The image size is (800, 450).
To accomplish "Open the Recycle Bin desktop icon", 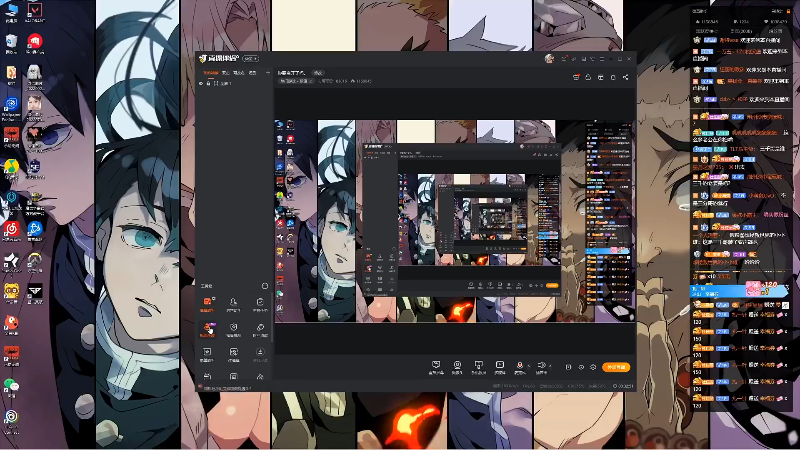I will (11, 43).
